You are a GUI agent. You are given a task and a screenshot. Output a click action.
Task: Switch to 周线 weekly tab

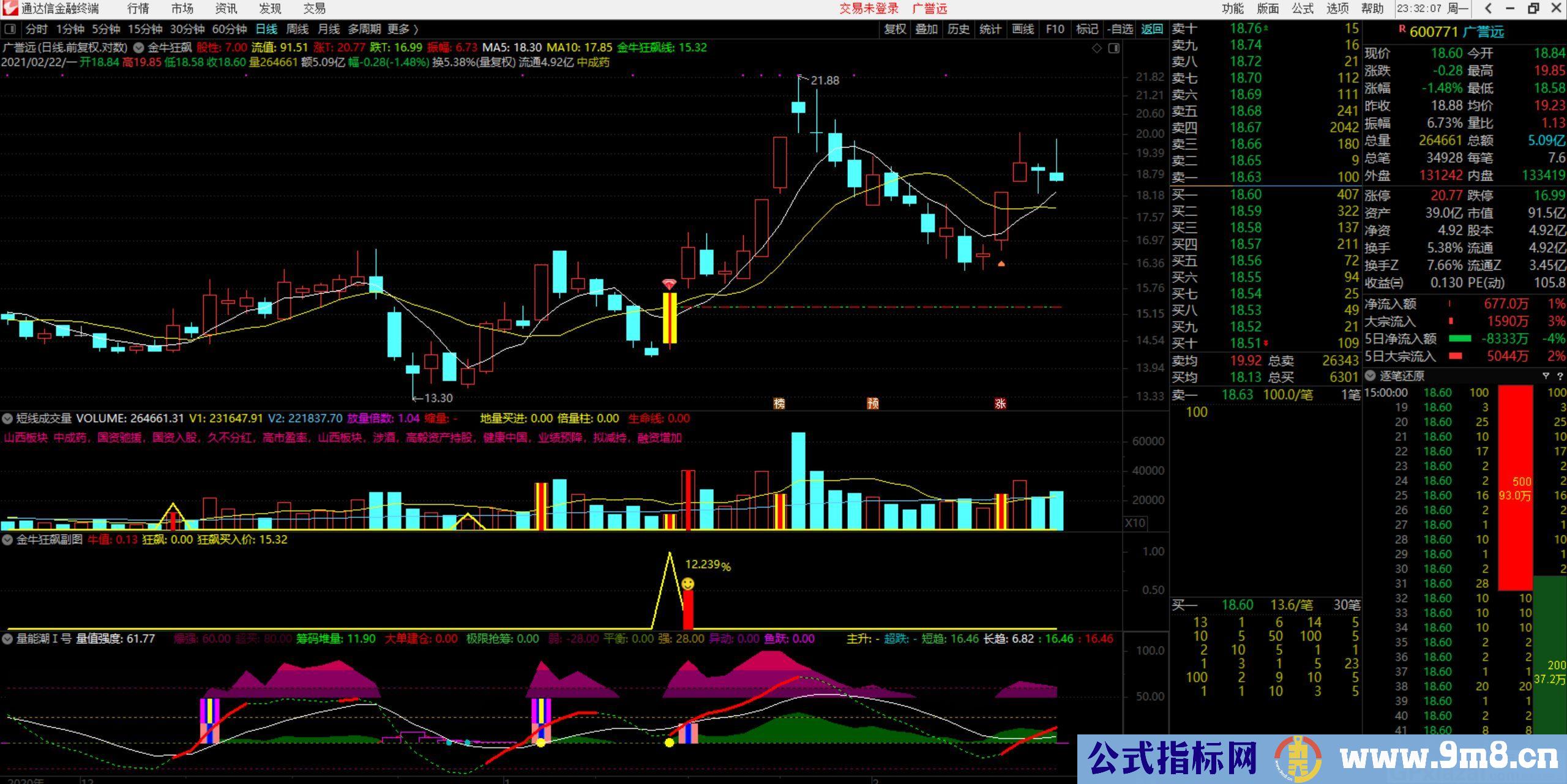point(297,29)
